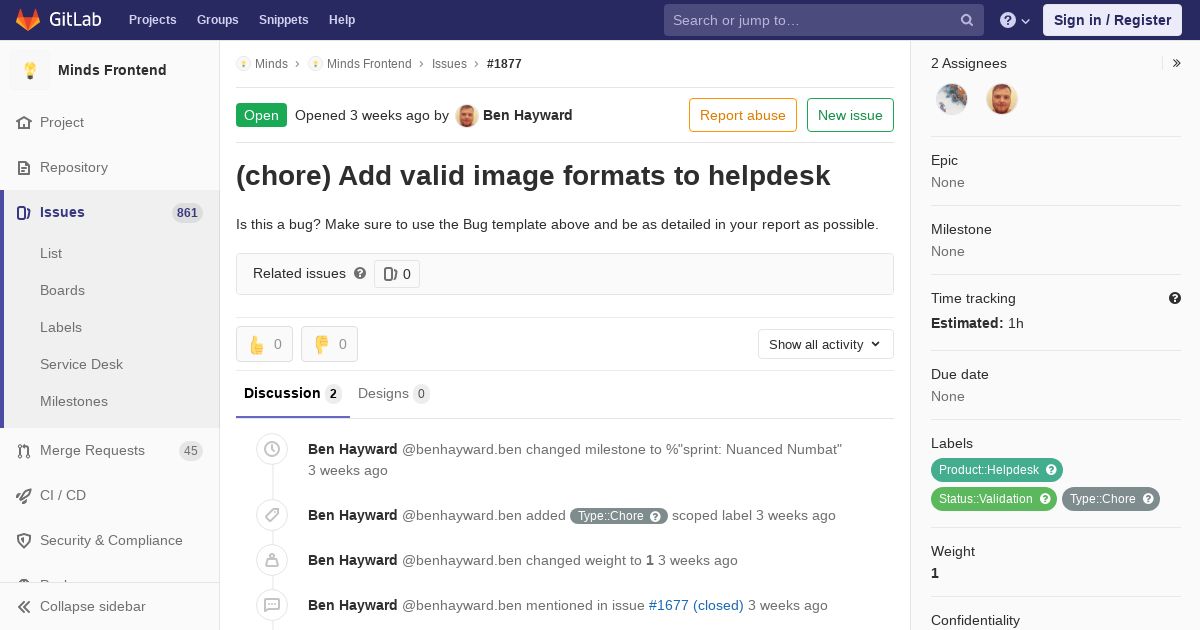Switch to the Designs tab
Image resolution: width=1200 pixels, height=630 pixels.
pyautogui.click(x=394, y=393)
